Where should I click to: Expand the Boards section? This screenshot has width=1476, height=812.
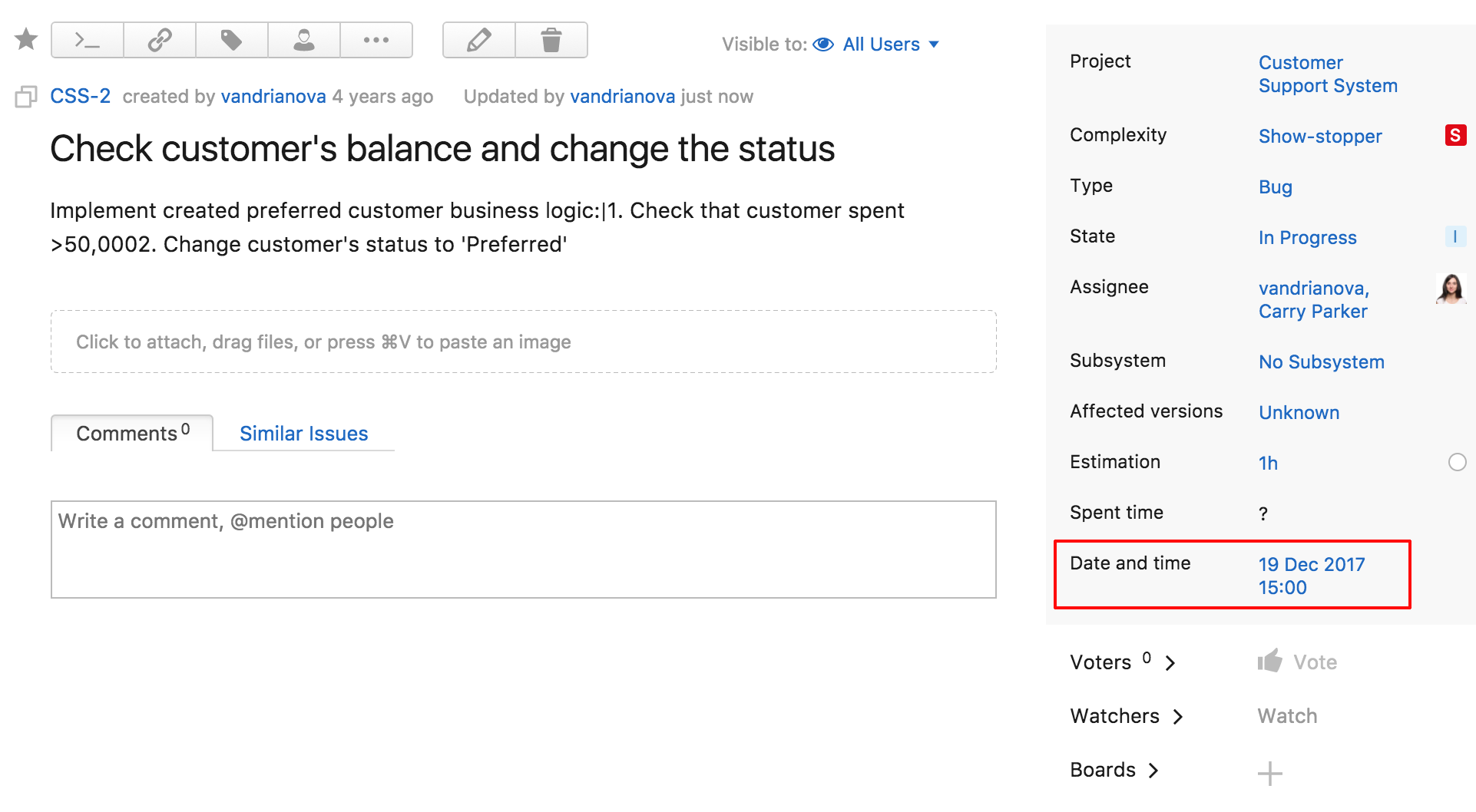(1153, 771)
